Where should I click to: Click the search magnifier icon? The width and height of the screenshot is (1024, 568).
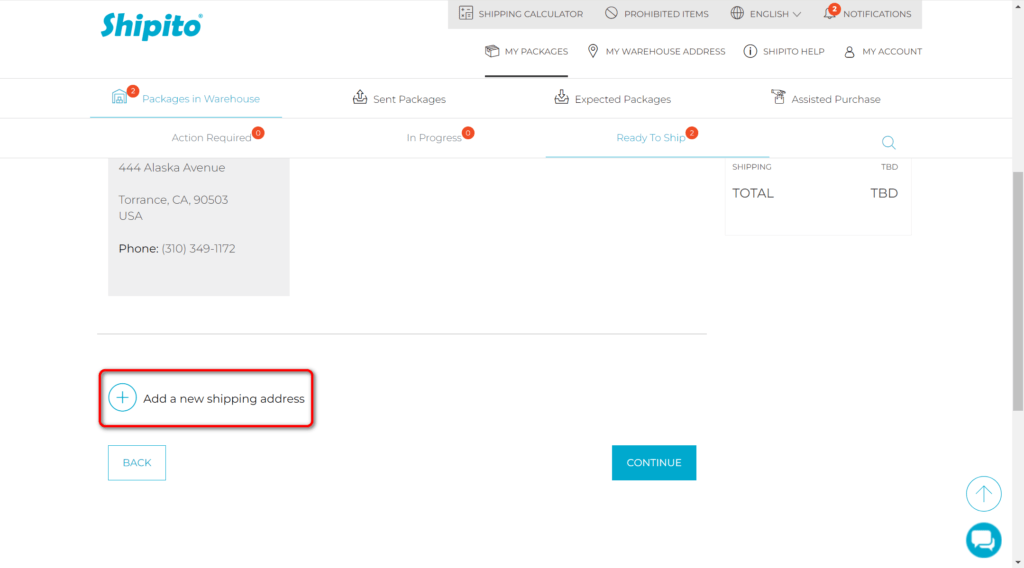888,142
